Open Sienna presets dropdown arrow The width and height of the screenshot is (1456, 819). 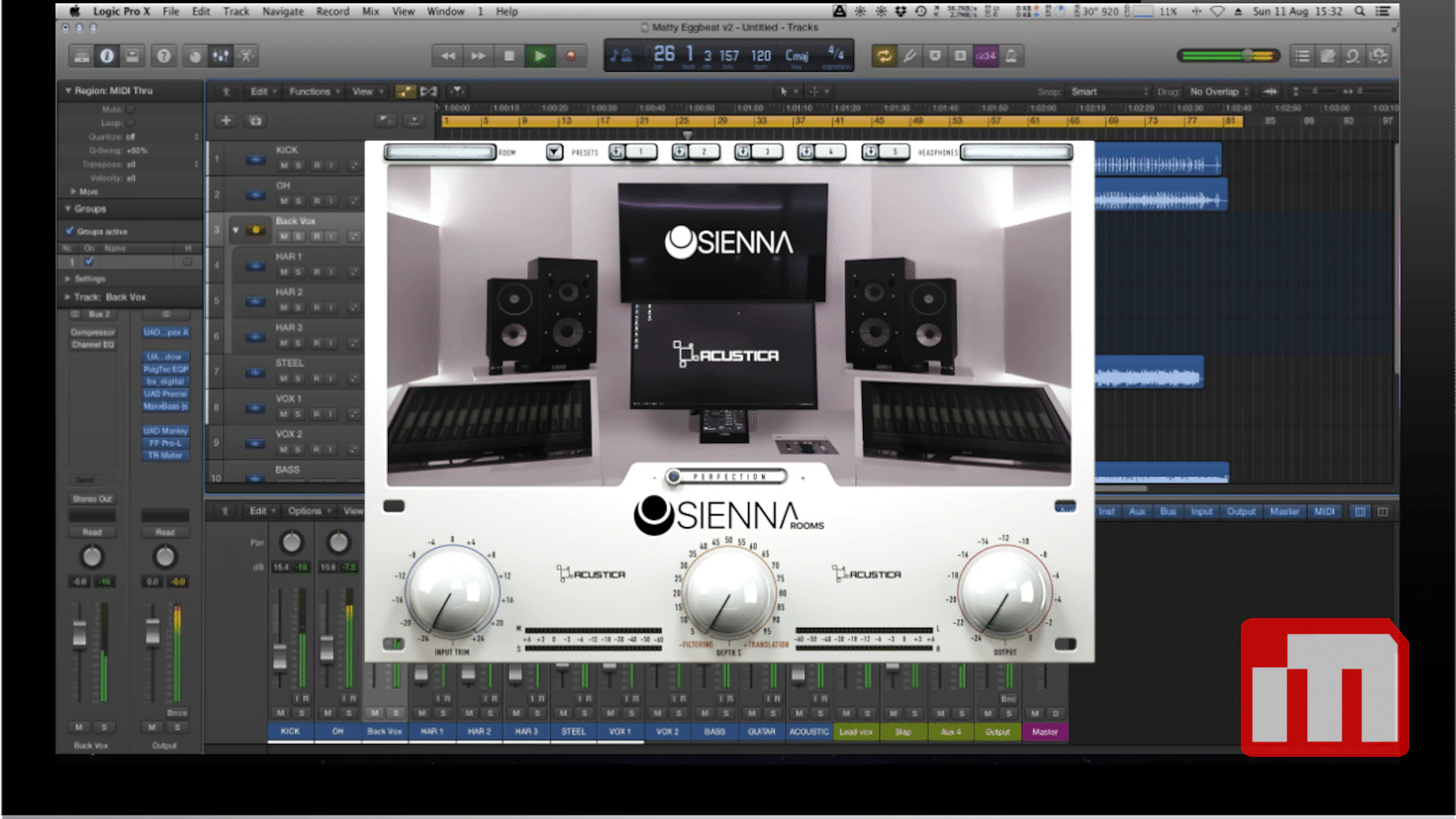(554, 152)
